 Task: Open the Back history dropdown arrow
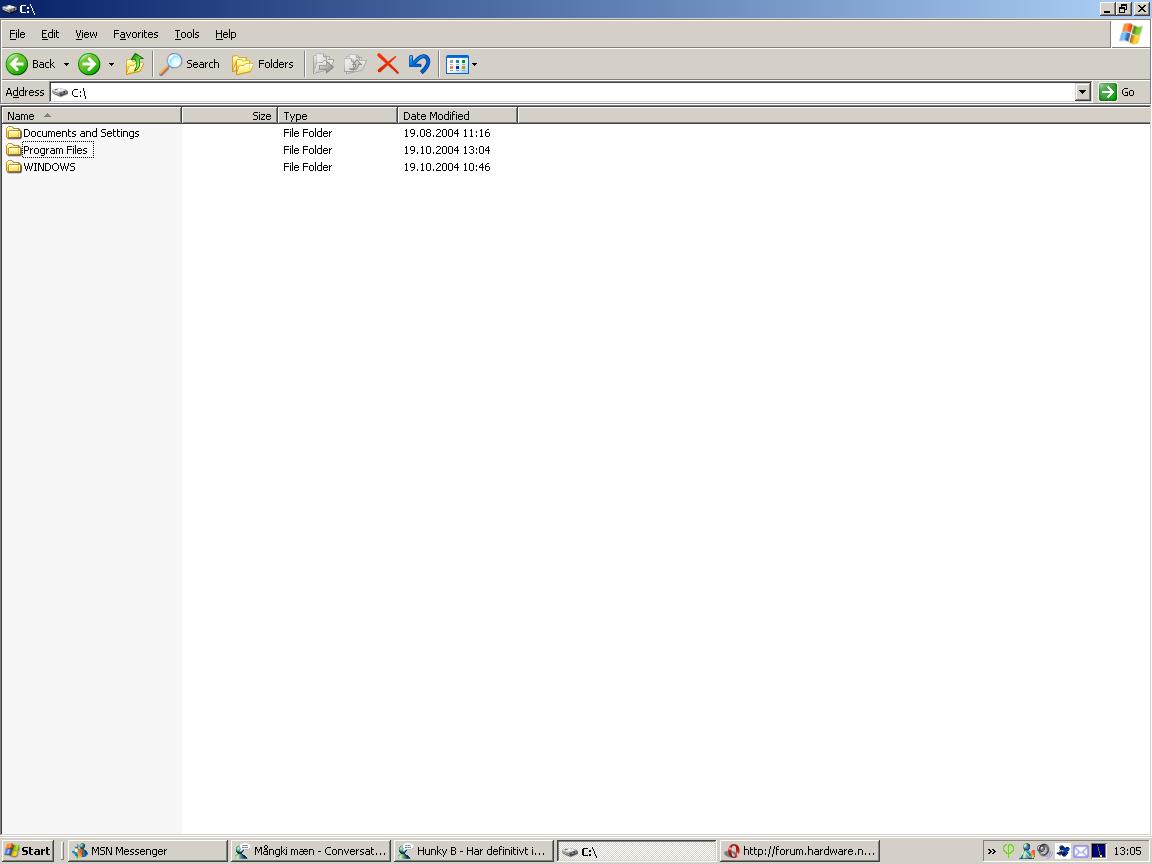coord(66,65)
